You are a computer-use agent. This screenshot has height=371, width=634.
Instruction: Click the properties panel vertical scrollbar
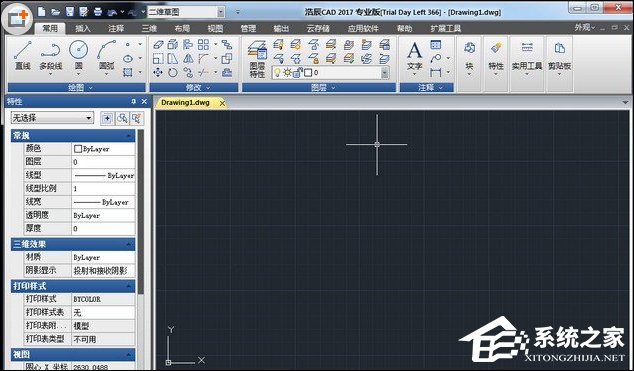[140, 212]
